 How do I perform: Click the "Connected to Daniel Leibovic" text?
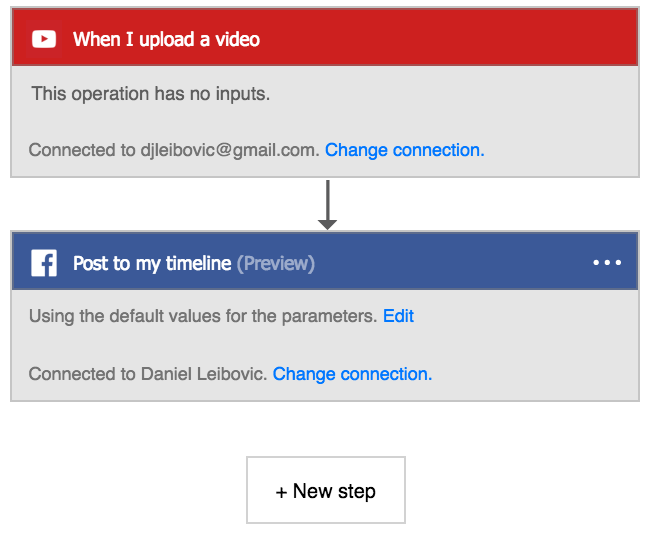(x=148, y=374)
